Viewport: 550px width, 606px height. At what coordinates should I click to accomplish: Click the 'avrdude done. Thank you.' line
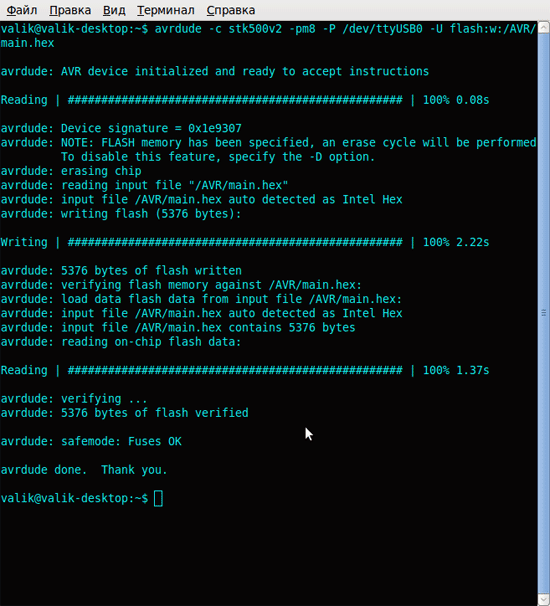pyautogui.click(x=84, y=470)
